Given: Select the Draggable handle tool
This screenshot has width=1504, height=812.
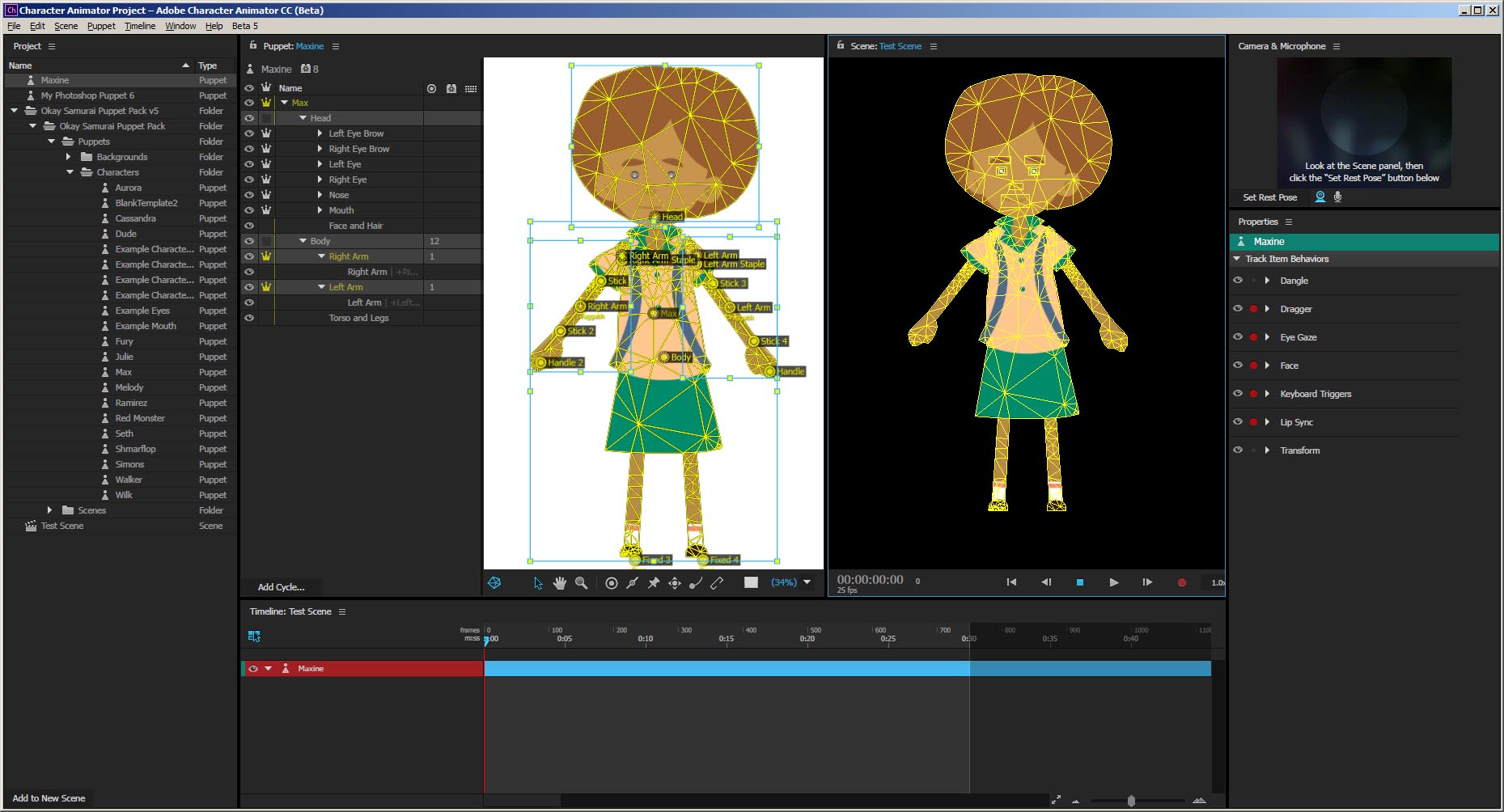Looking at the screenshot, I should [675, 582].
